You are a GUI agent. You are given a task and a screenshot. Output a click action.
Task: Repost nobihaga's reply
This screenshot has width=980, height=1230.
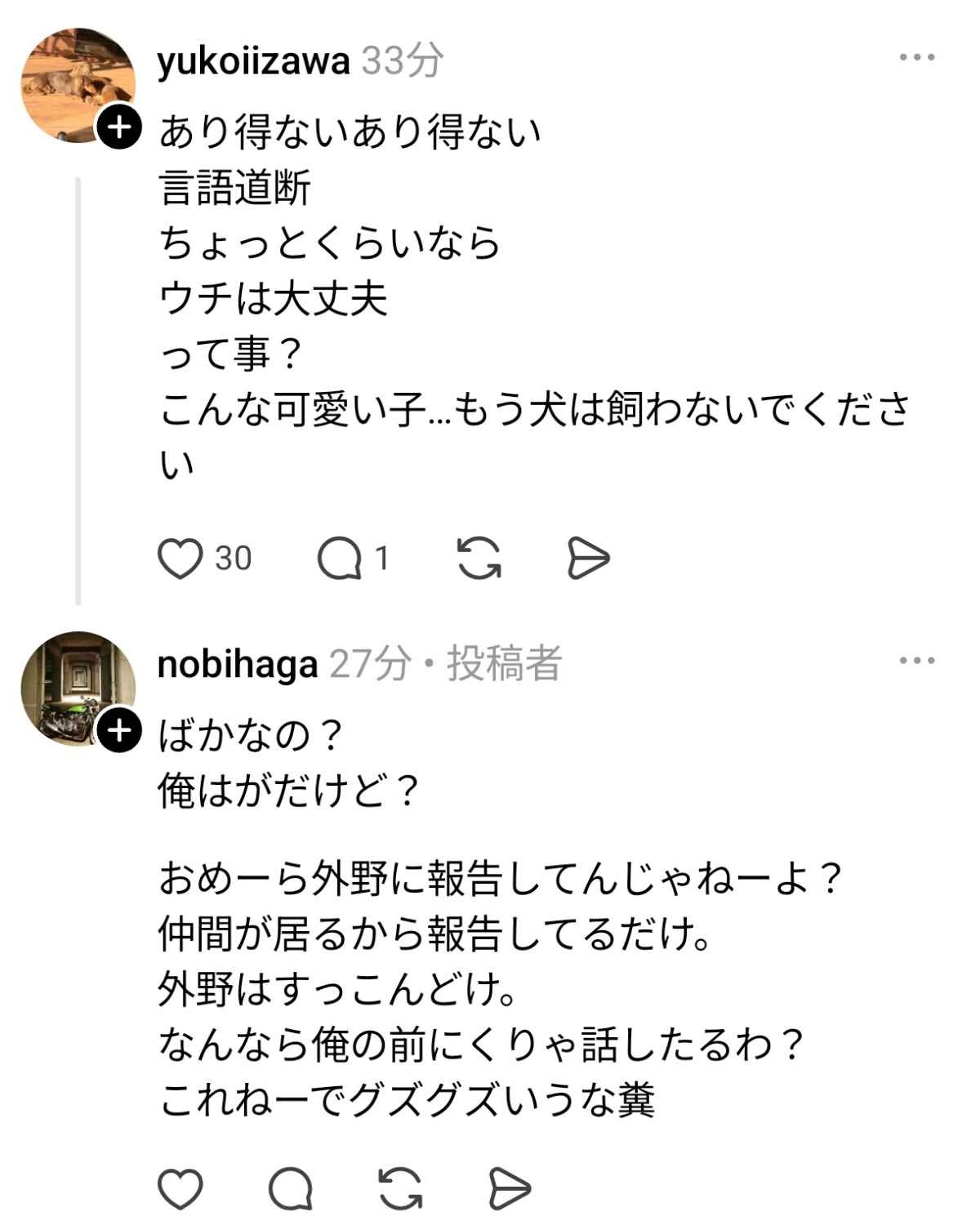400,1188
